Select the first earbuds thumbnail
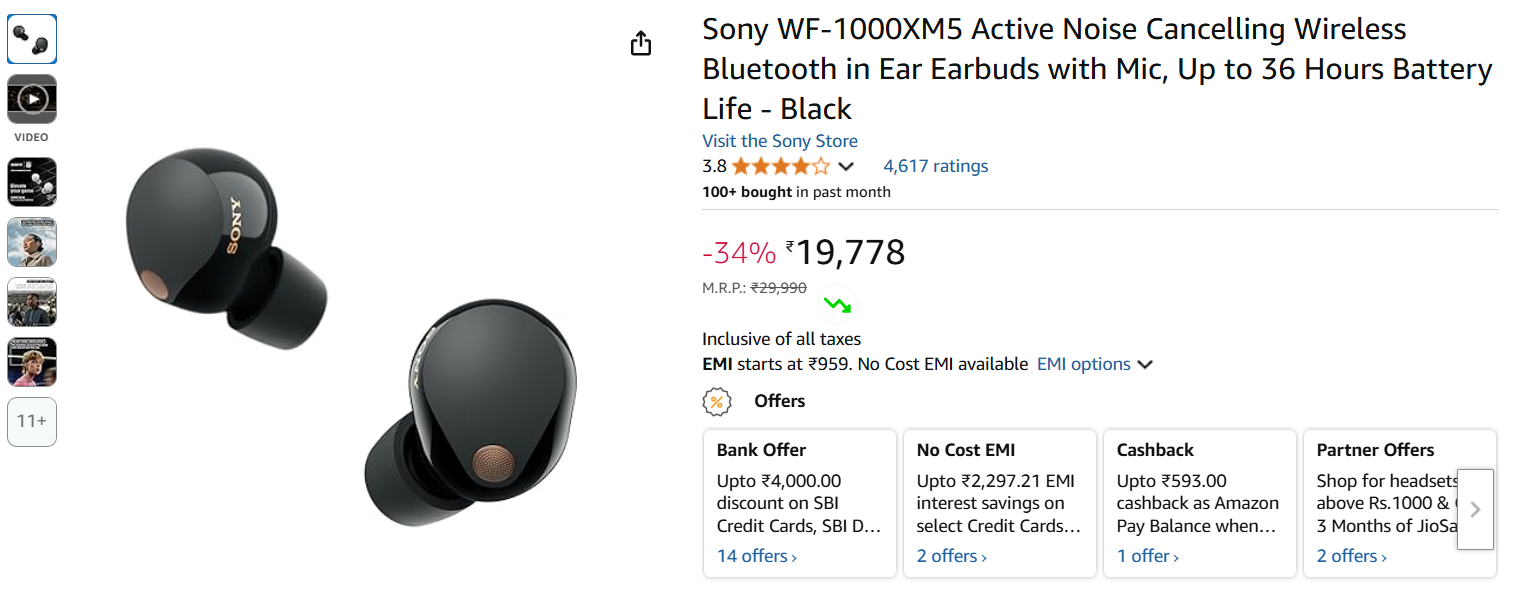The image size is (1523, 596). (x=32, y=39)
